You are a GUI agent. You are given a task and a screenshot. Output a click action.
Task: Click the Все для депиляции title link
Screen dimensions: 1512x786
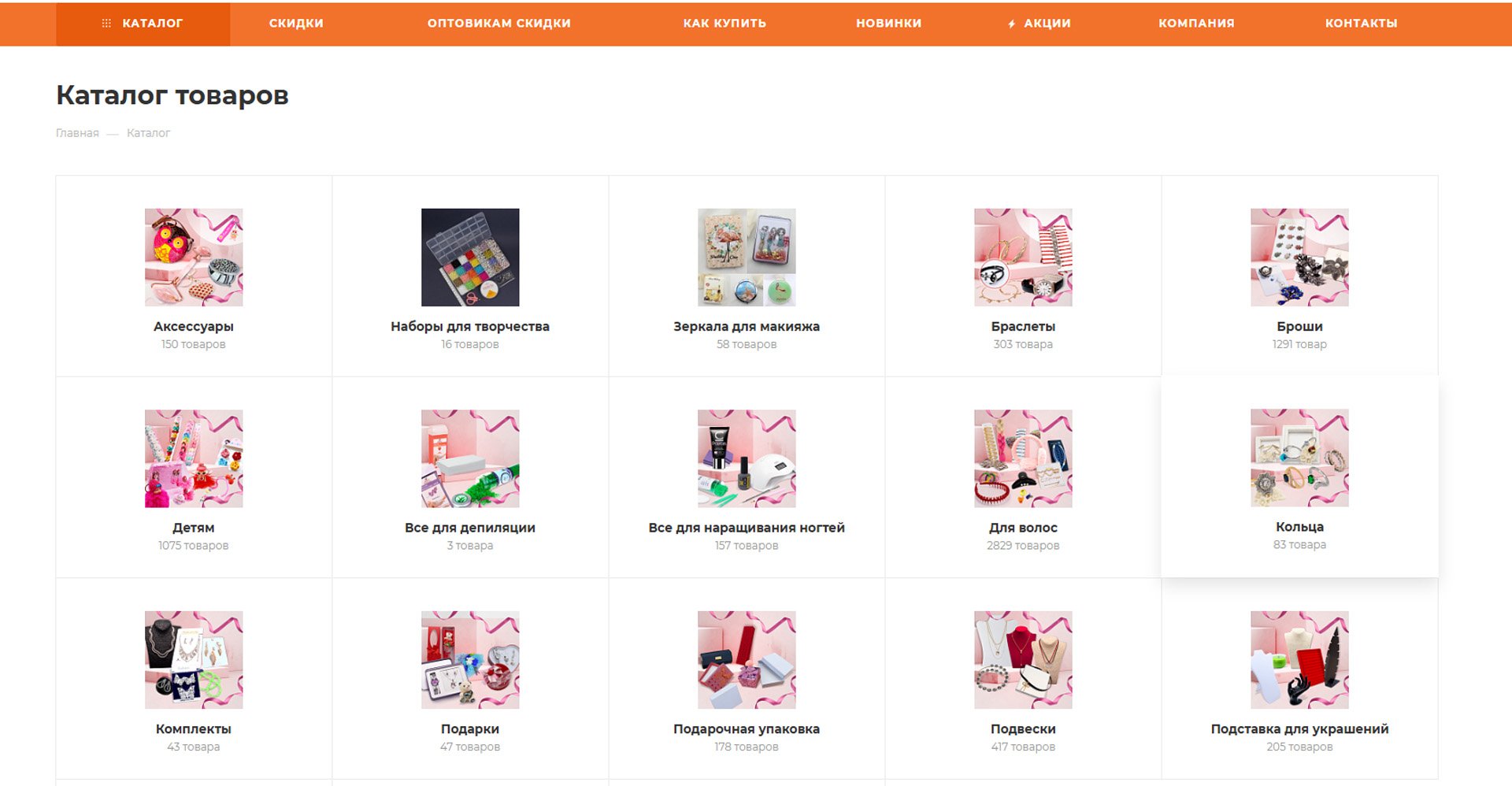click(x=470, y=528)
